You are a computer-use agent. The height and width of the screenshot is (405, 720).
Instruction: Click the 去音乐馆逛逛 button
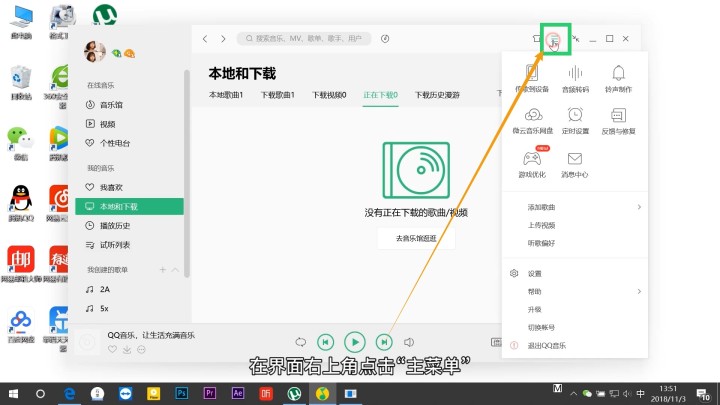tap(416, 239)
